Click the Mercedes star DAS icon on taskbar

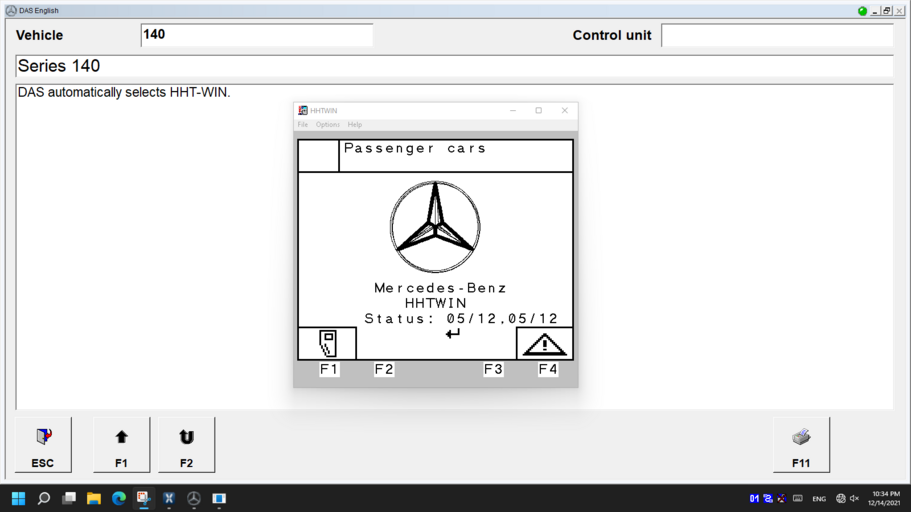click(193, 499)
